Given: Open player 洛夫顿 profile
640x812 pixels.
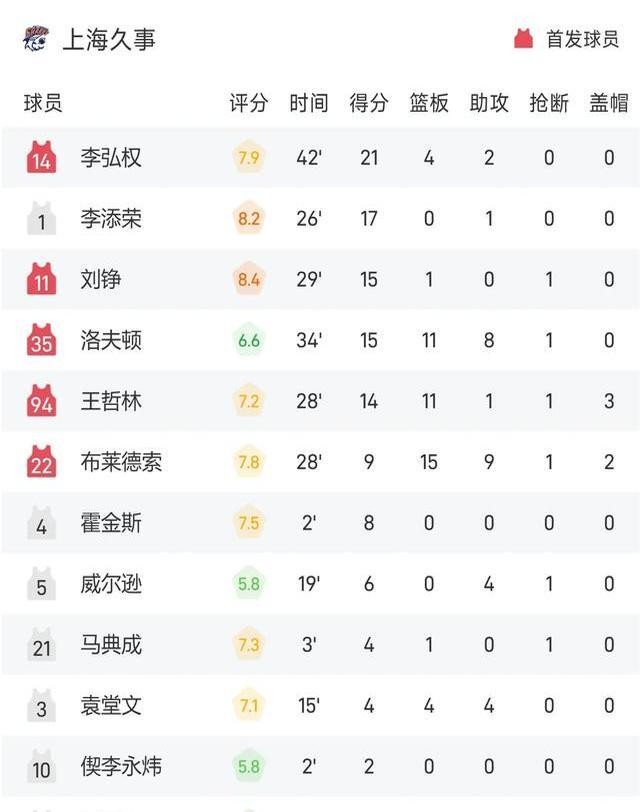Looking at the screenshot, I should point(111,340).
